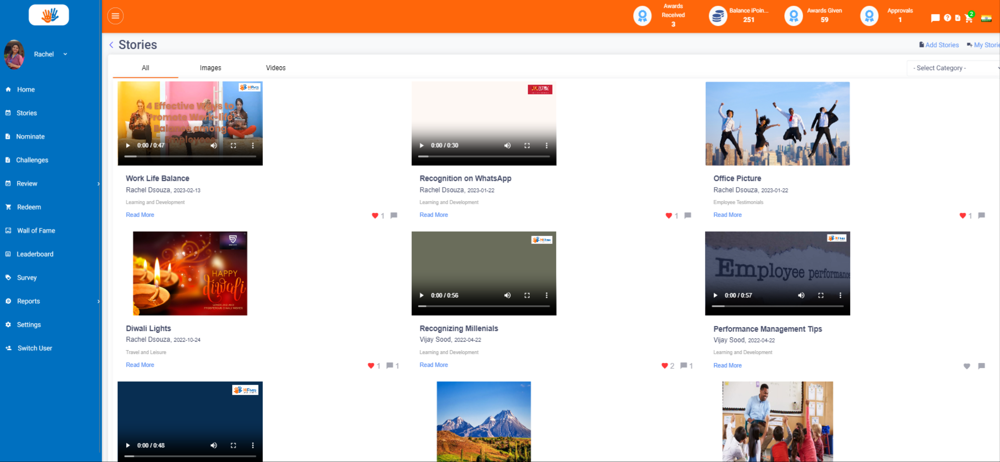The height and width of the screenshot is (462, 1000).
Task: Open the hamburger menu in the orange header
Action: tap(115, 16)
